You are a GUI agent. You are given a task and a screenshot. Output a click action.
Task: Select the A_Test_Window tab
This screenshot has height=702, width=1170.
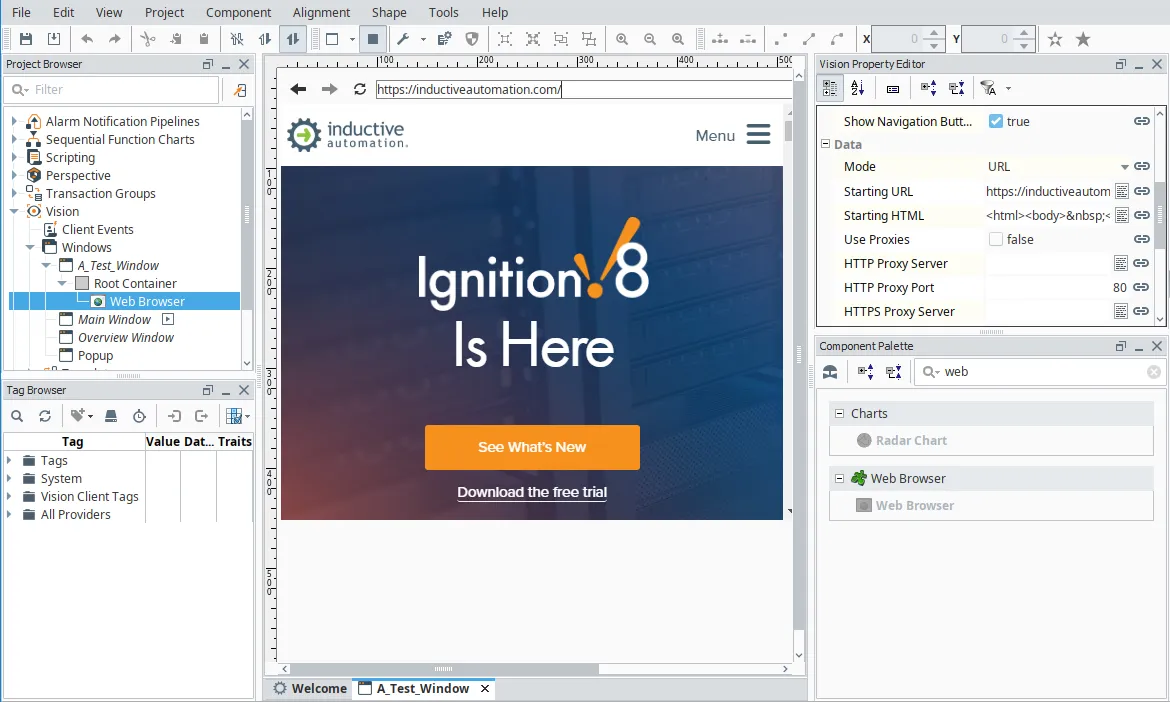pyautogui.click(x=422, y=688)
